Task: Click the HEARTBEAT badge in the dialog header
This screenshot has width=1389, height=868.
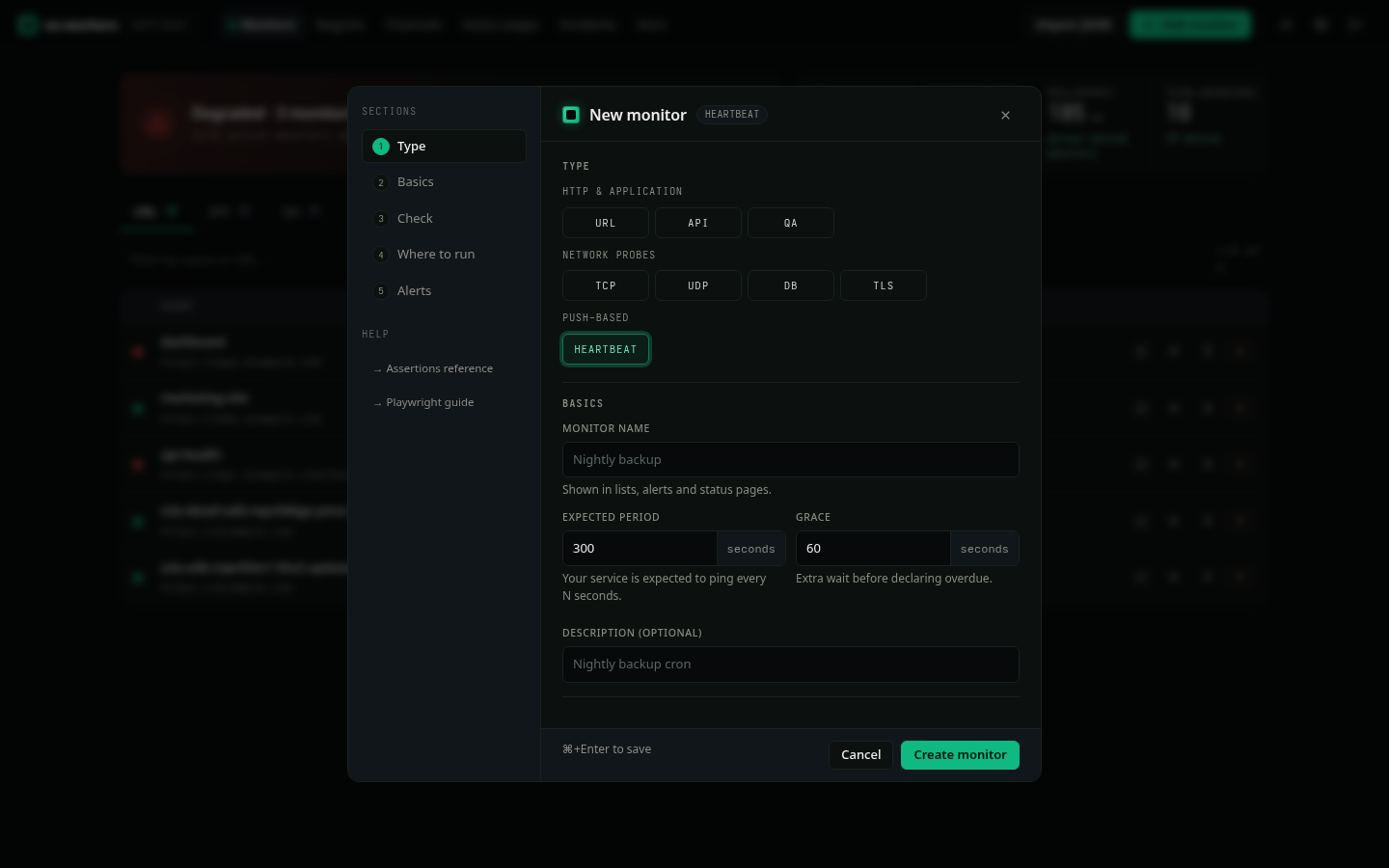Action: tap(732, 115)
